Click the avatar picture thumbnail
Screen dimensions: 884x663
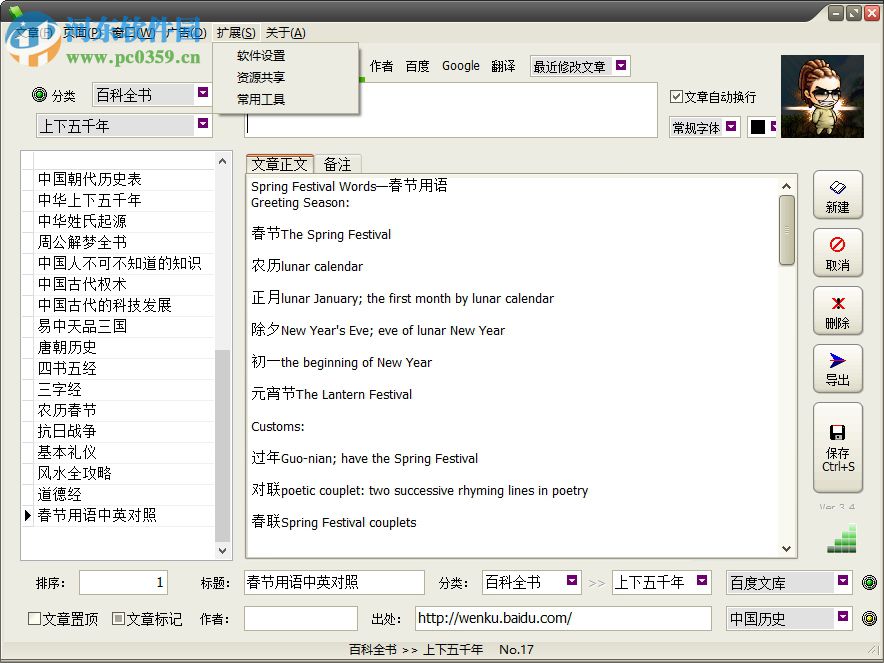pyautogui.click(x=822, y=96)
